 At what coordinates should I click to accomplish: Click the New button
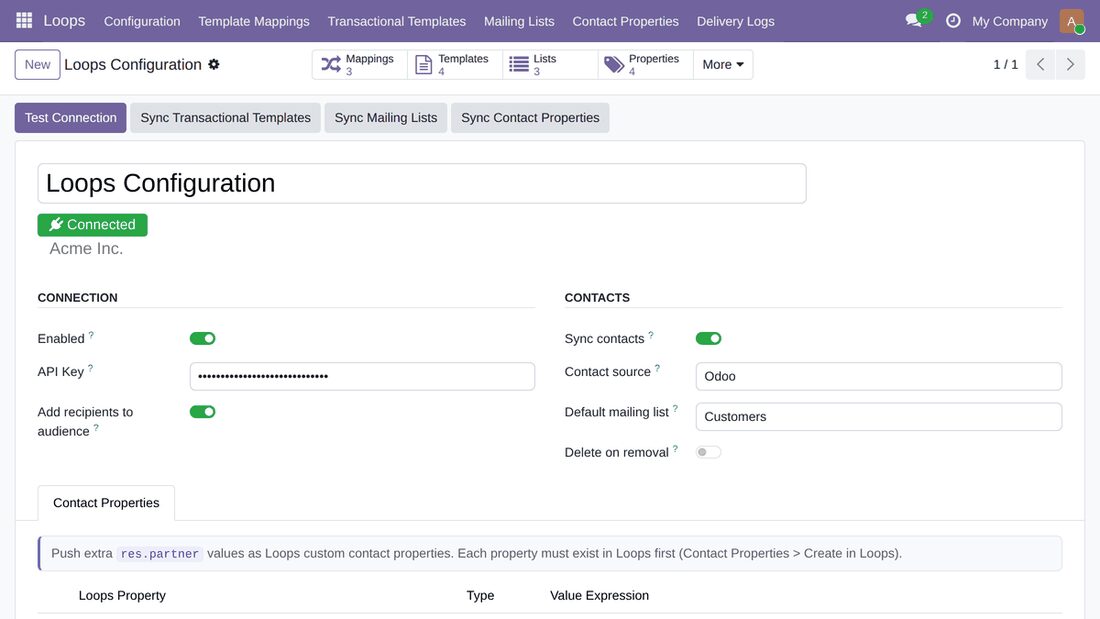37,65
